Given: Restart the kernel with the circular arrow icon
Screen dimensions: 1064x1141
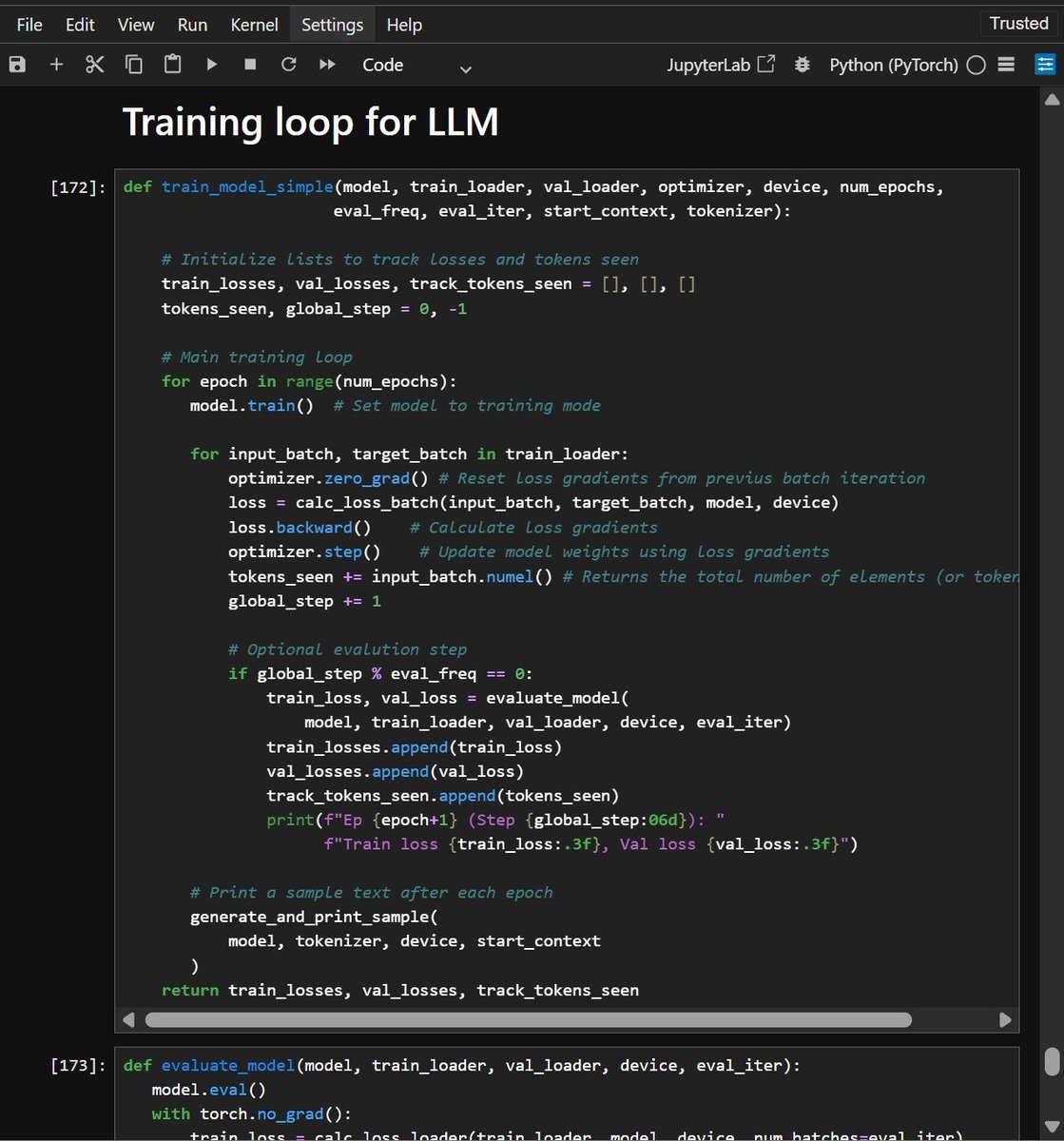Looking at the screenshot, I should 288,65.
